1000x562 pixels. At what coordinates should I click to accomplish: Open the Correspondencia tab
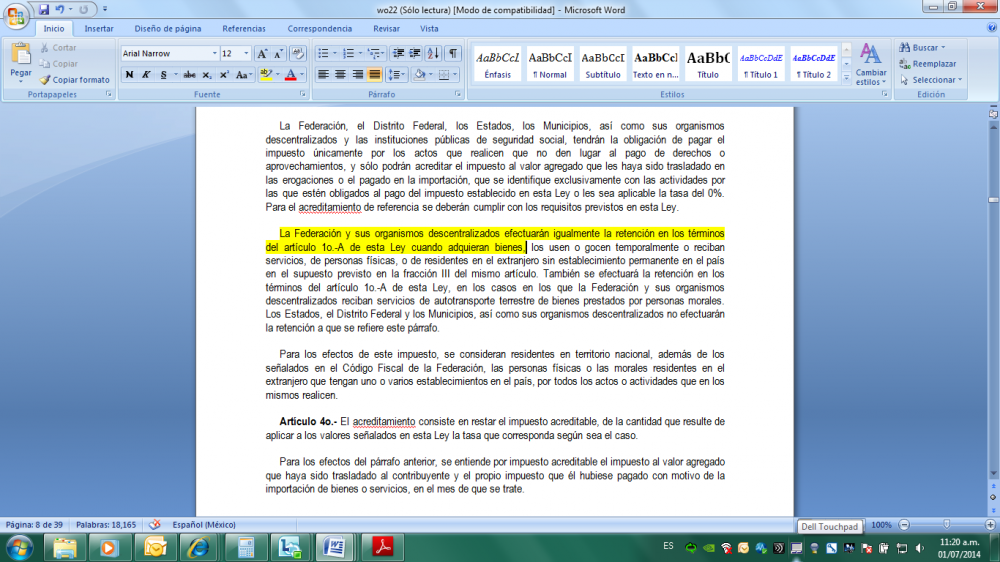coord(320,29)
